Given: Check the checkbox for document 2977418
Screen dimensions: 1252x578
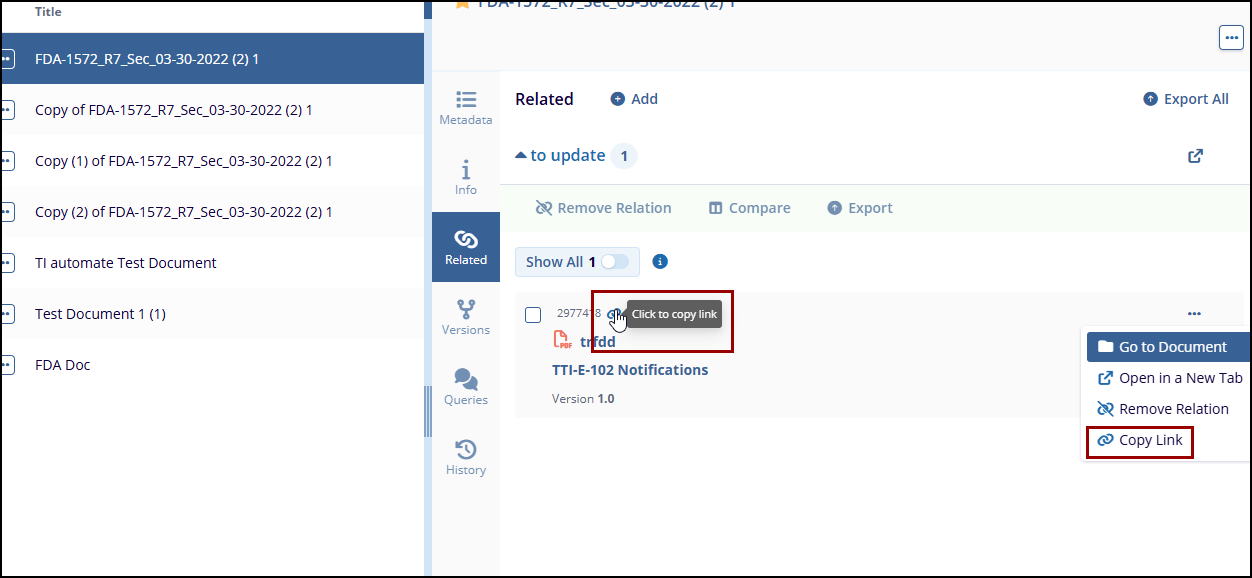Looking at the screenshot, I should pyautogui.click(x=533, y=315).
